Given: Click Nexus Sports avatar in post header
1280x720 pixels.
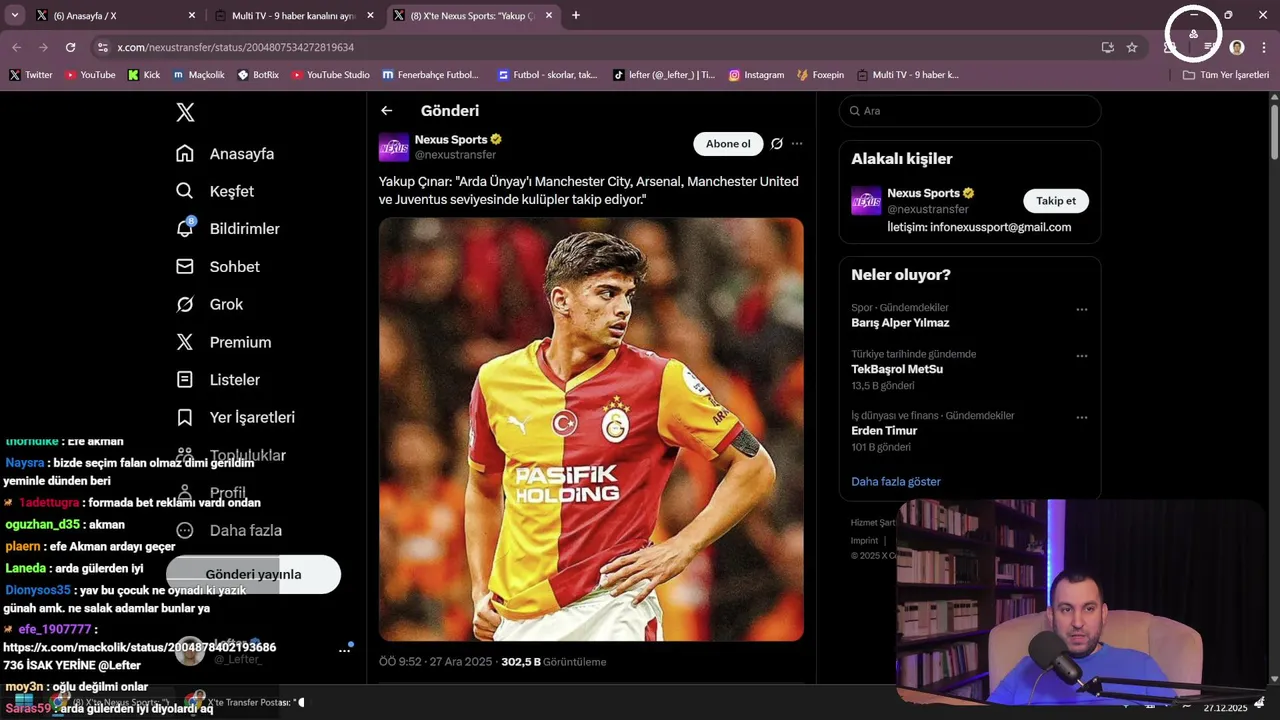Looking at the screenshot, I should click(x=394, y=146).
